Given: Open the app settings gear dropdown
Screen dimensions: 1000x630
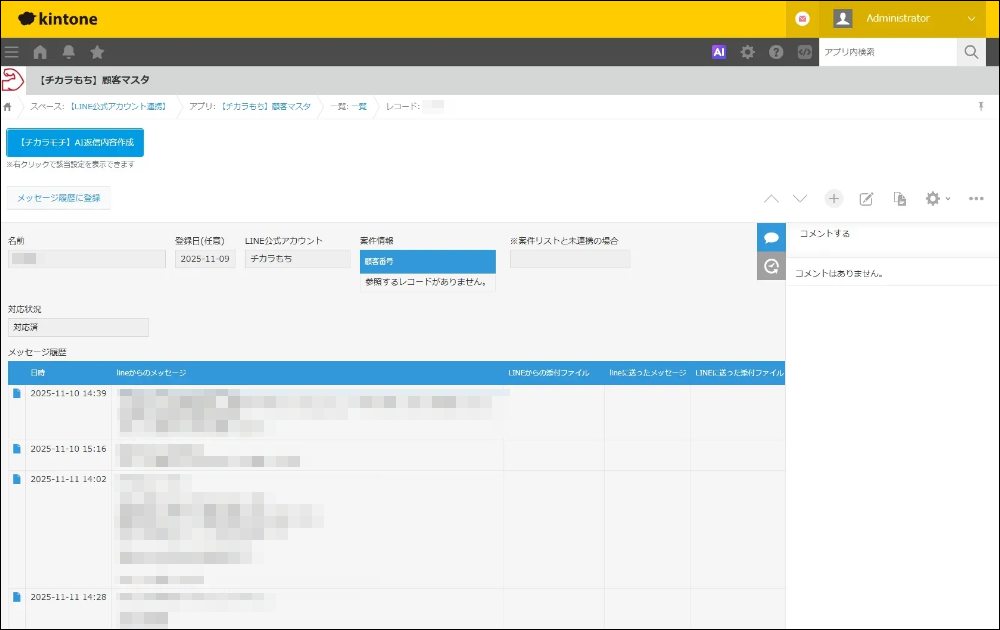Looking at the screenshot, I should 937,199.
